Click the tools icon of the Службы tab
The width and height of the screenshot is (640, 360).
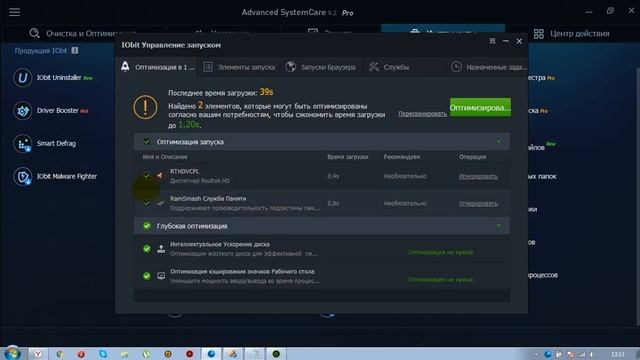[373, 67]
